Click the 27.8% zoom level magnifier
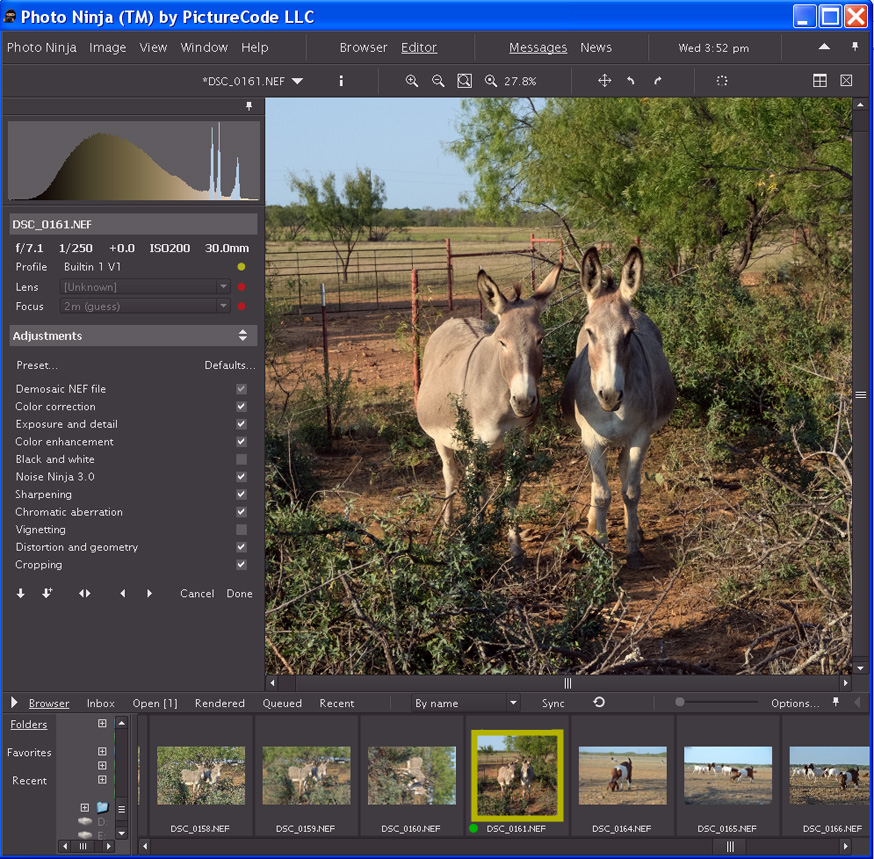The height and width of the screenshot is (859, 874). [491, 81]
